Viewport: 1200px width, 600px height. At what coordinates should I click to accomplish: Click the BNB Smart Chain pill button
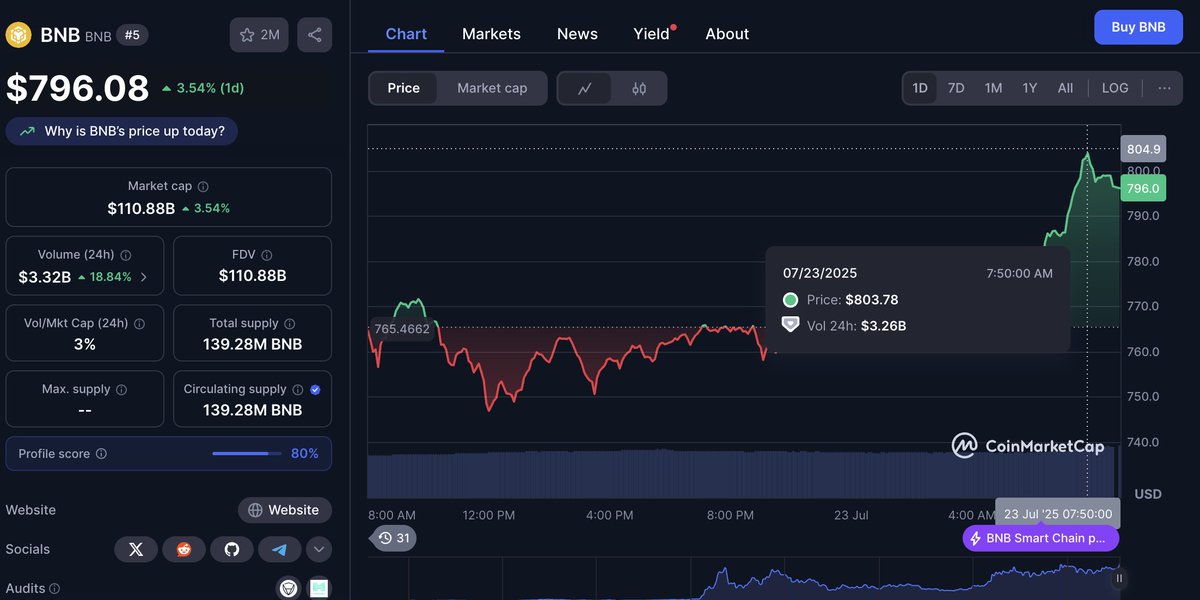(1041, 538)
